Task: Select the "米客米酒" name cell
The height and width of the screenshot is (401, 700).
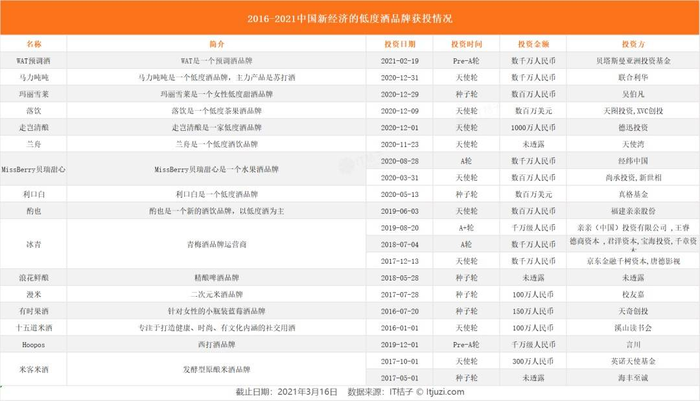Action: pos(33,369)
